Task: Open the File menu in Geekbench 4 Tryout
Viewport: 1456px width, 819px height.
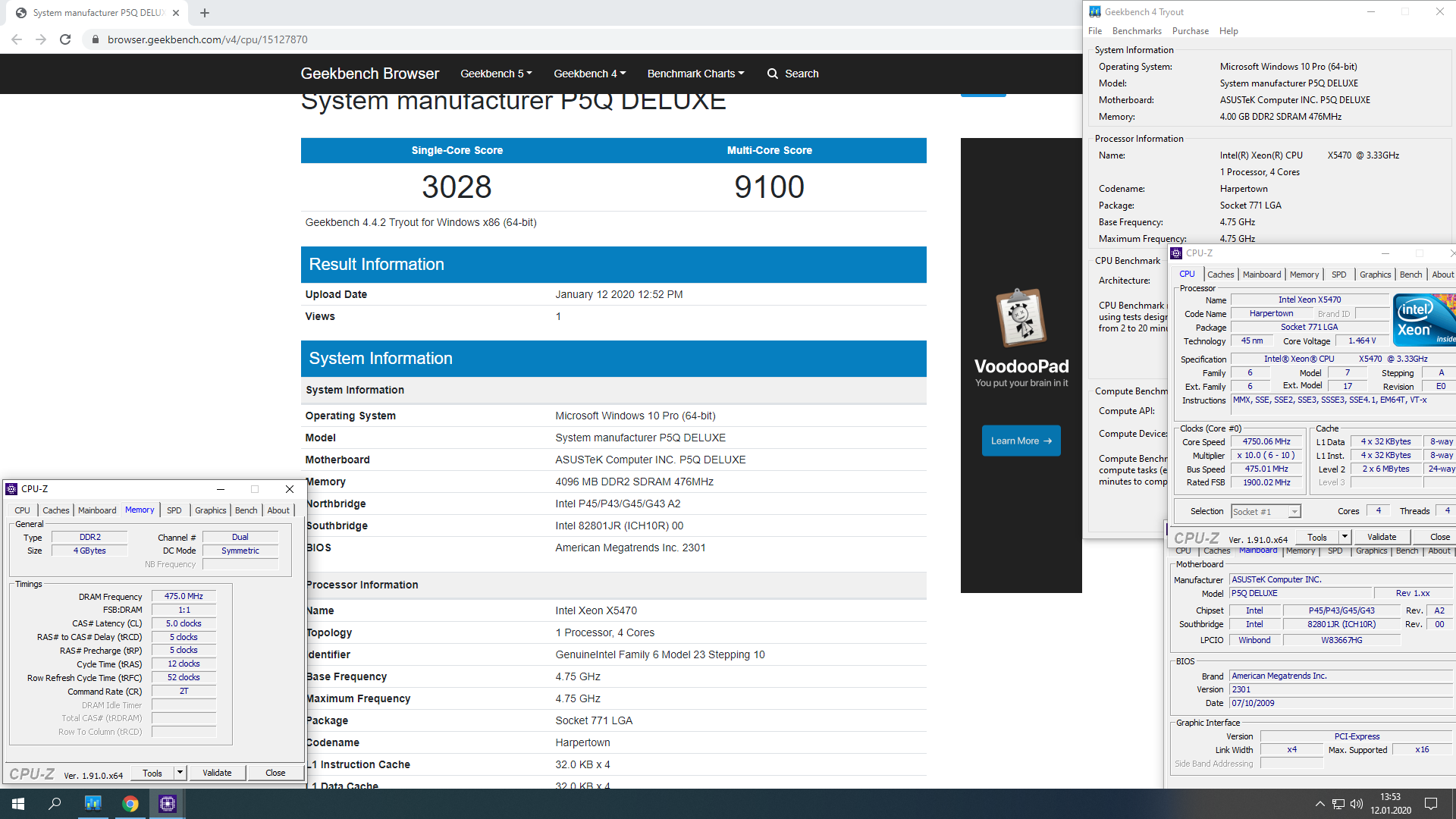Action: click(x=1095, y=31)
